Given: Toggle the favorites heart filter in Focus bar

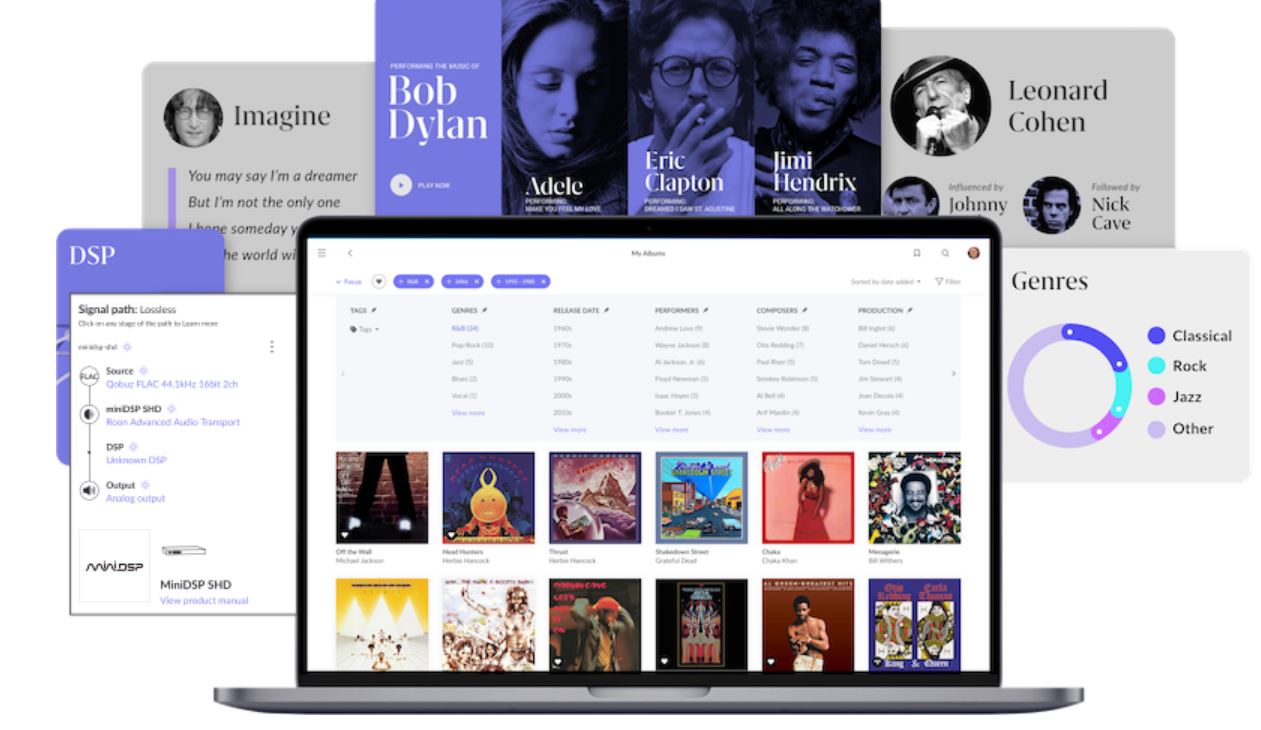Looking at the screenshot, I should 379,282.
